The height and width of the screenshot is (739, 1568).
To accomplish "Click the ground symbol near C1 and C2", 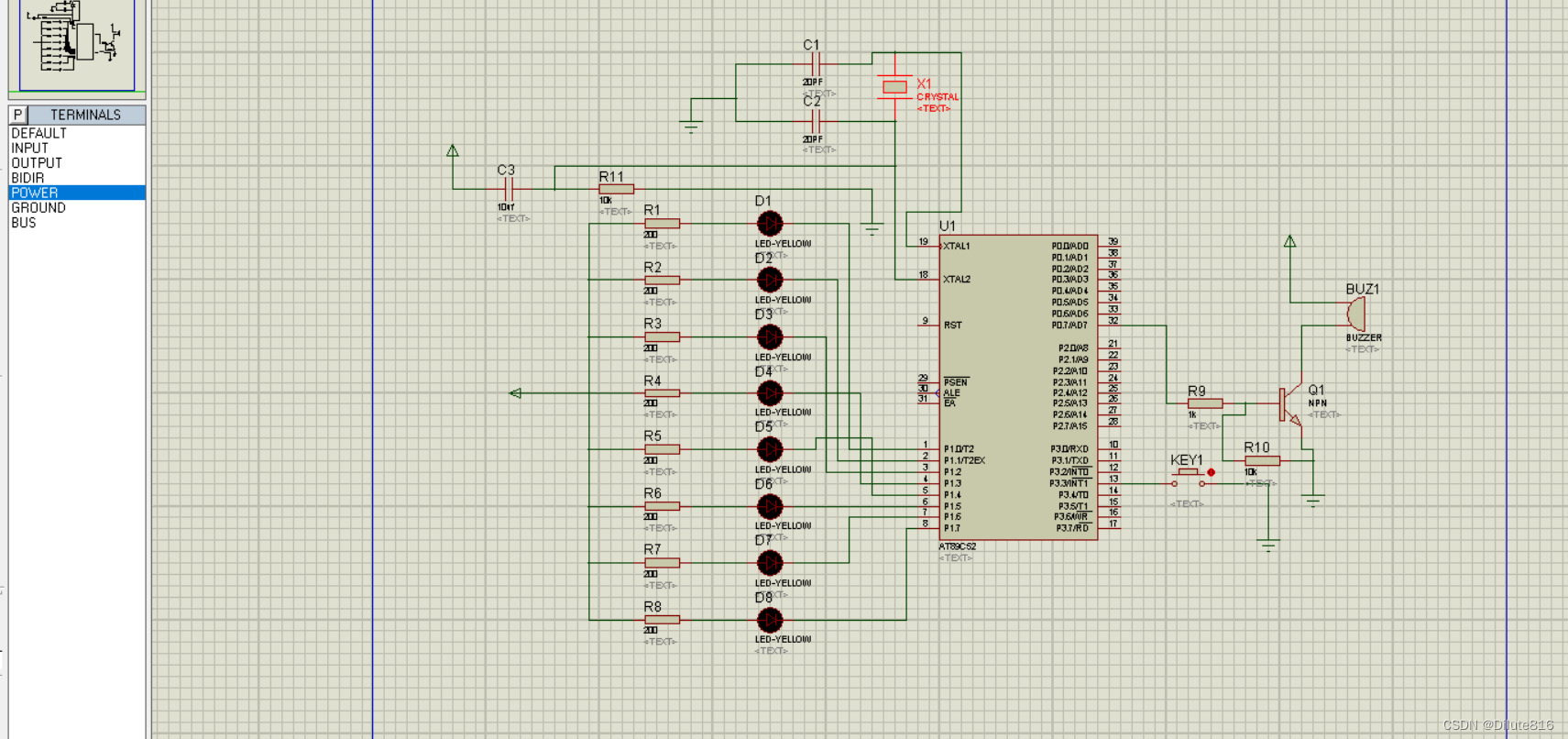I will tap(691, 127).
